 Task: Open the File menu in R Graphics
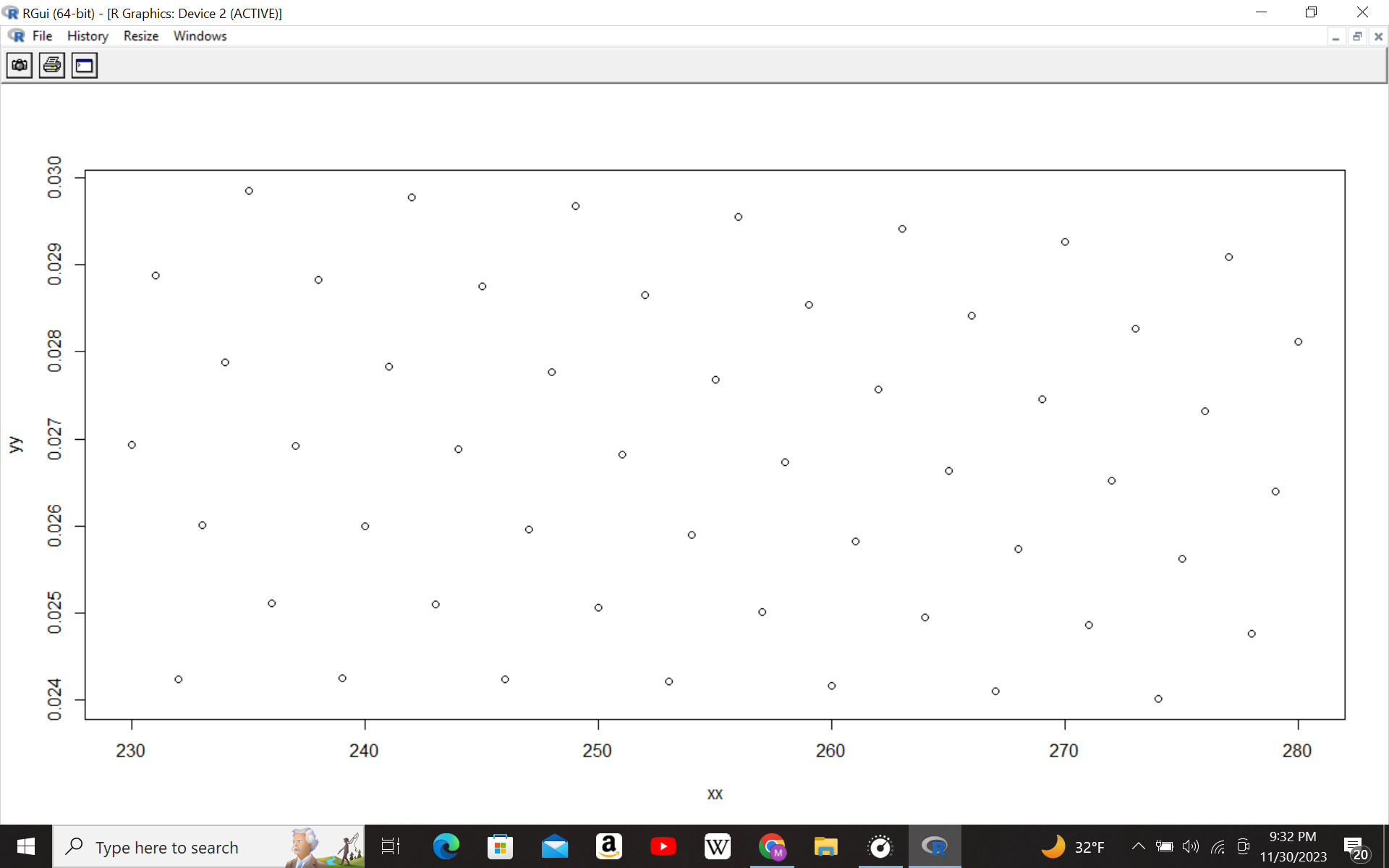click(x=43, y=36)
